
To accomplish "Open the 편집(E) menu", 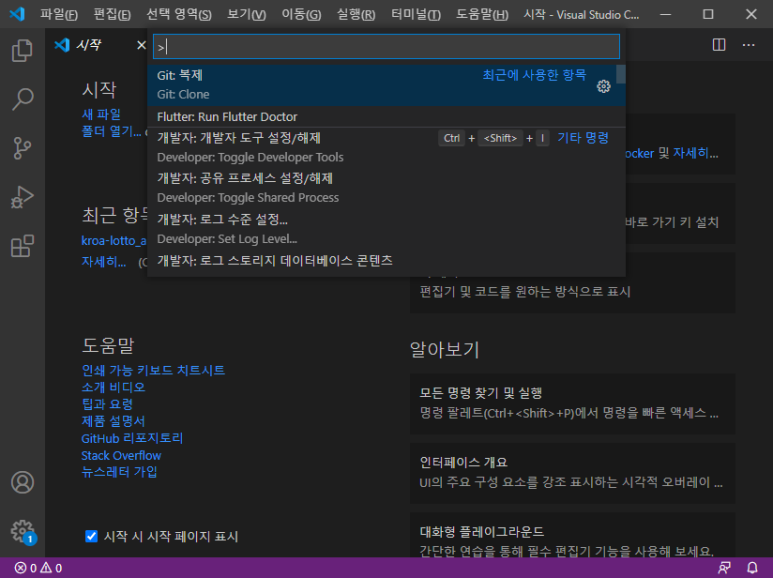I will click(x=112, y=14).
